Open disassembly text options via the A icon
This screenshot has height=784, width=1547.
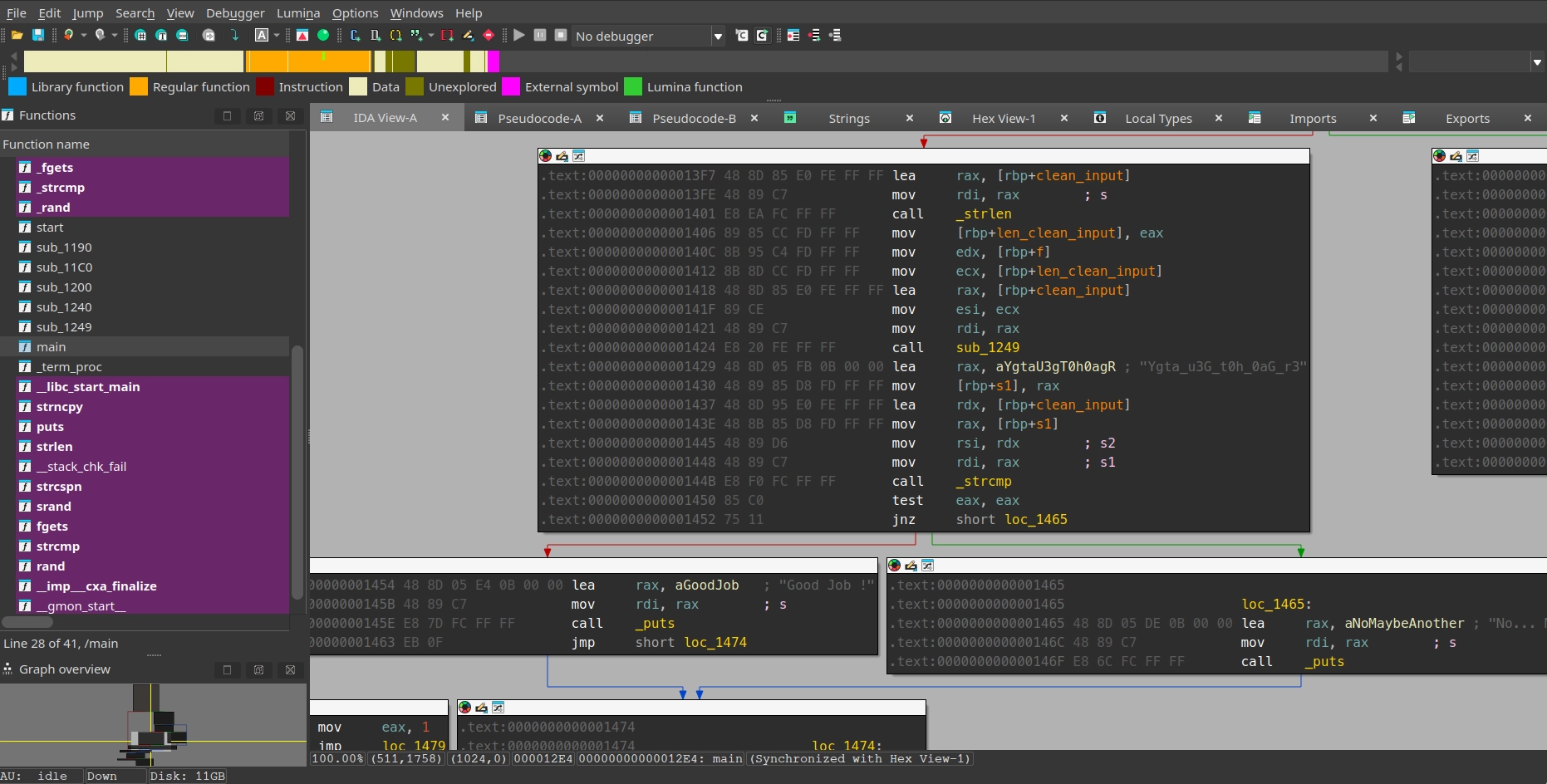tap(262, 36)
